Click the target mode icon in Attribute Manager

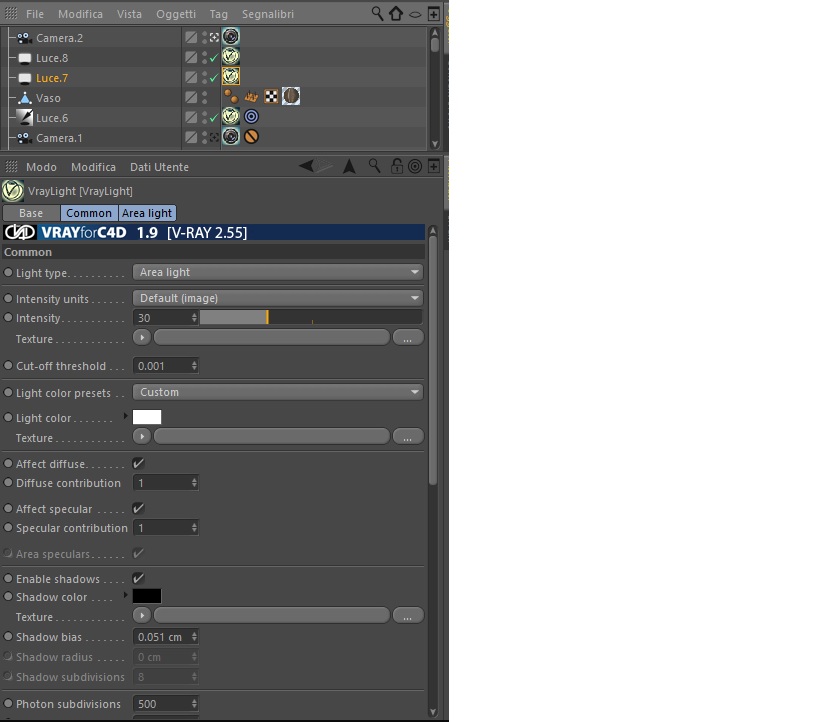tap(415, 166)
